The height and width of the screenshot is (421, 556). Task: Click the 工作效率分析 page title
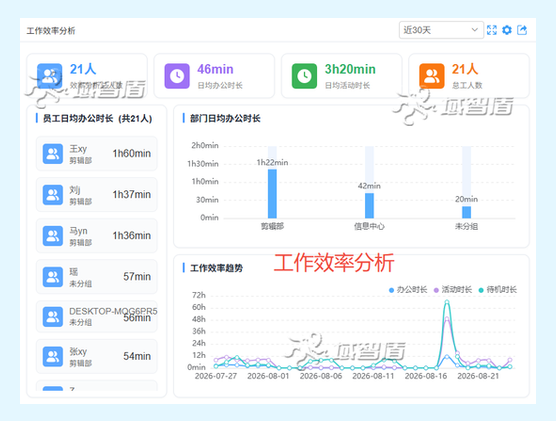click(x=51, y=31)
